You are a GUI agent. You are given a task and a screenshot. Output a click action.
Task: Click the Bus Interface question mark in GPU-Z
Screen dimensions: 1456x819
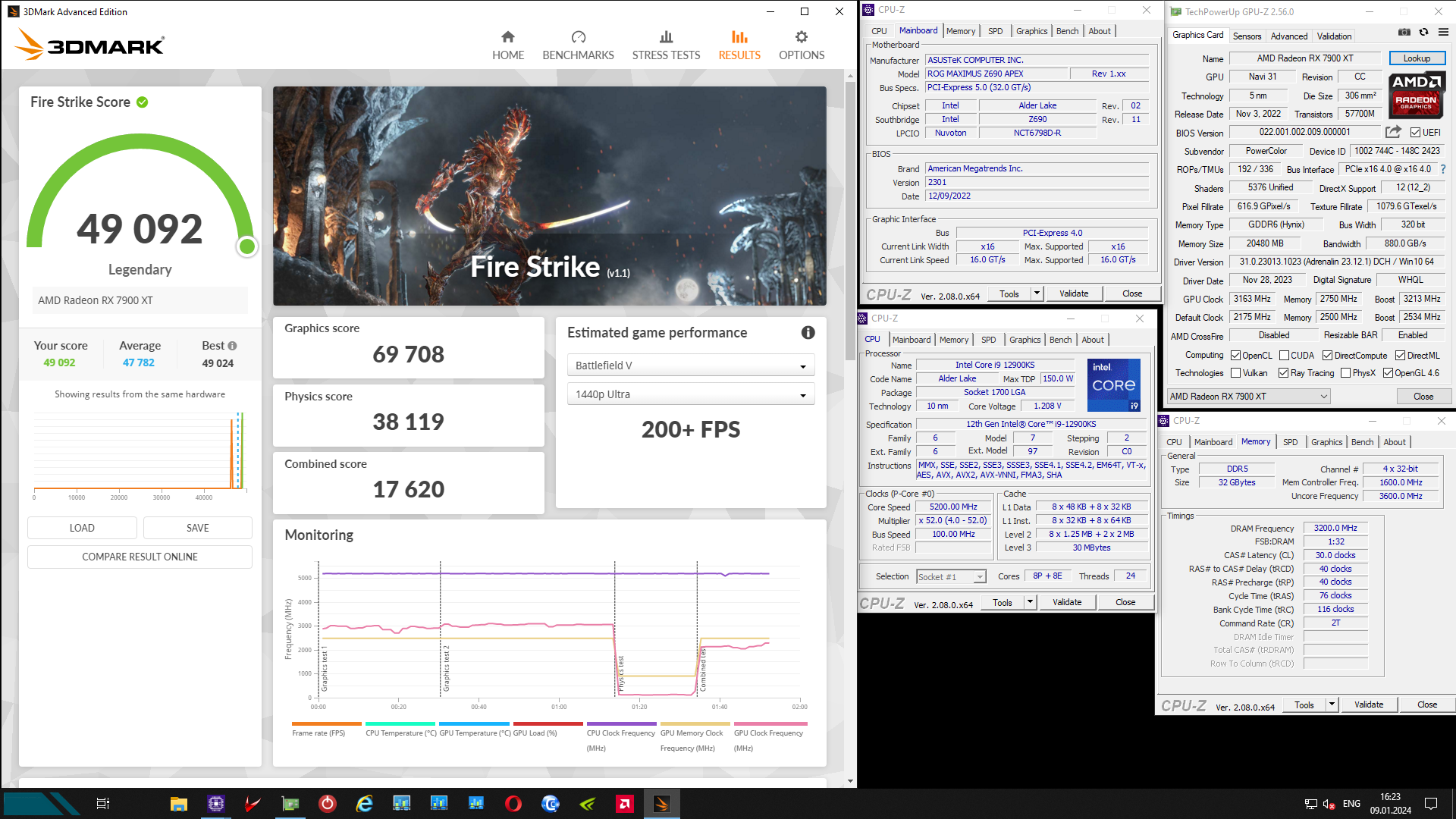click(x=1443, y=169)
